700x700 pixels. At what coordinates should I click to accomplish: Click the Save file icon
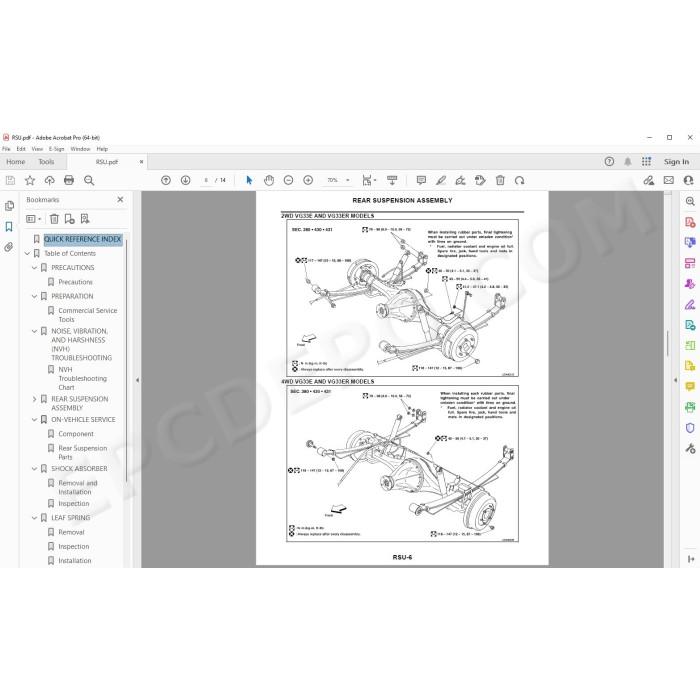(x=10, y=180)
